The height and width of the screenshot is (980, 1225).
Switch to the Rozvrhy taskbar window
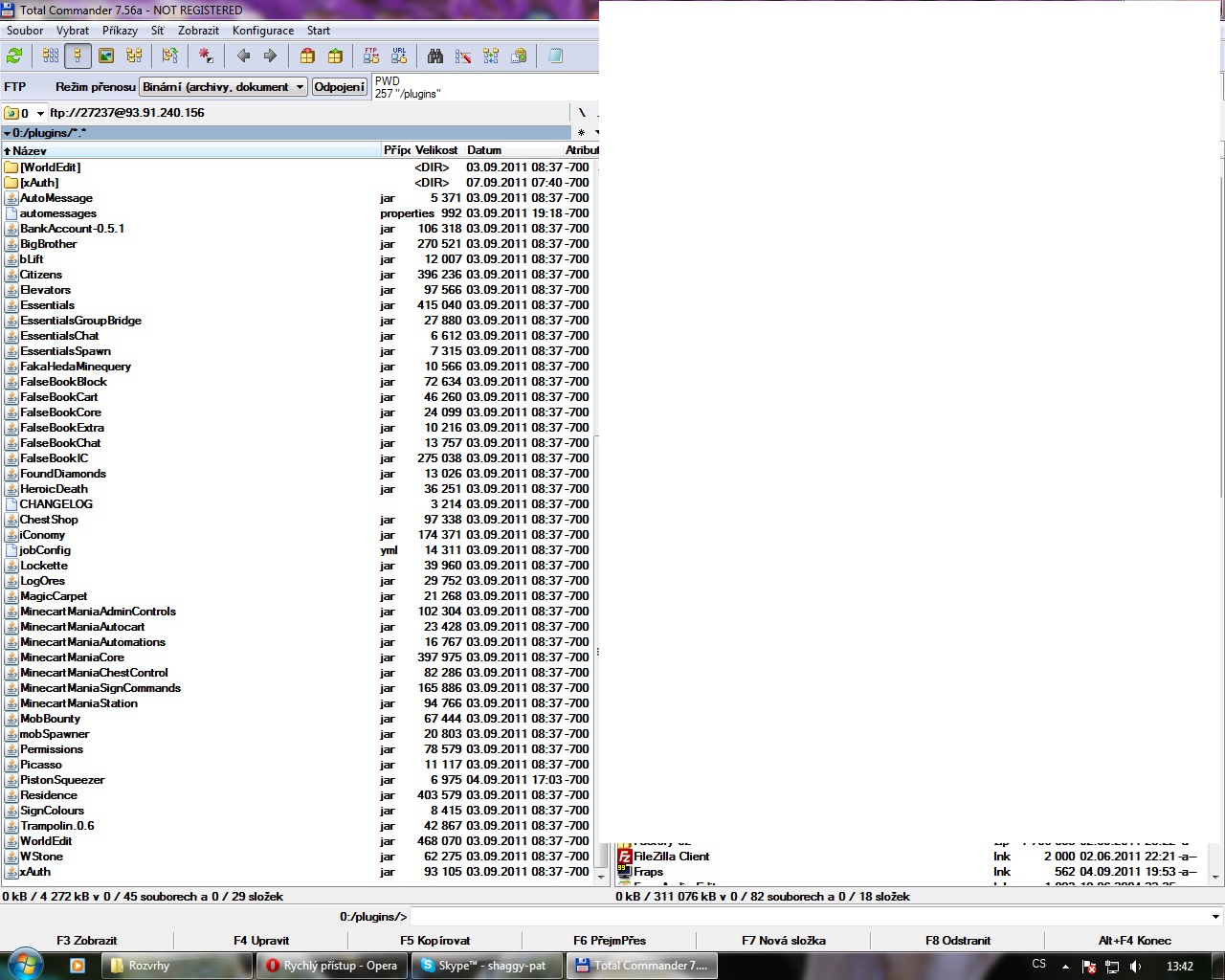point(177,966)
